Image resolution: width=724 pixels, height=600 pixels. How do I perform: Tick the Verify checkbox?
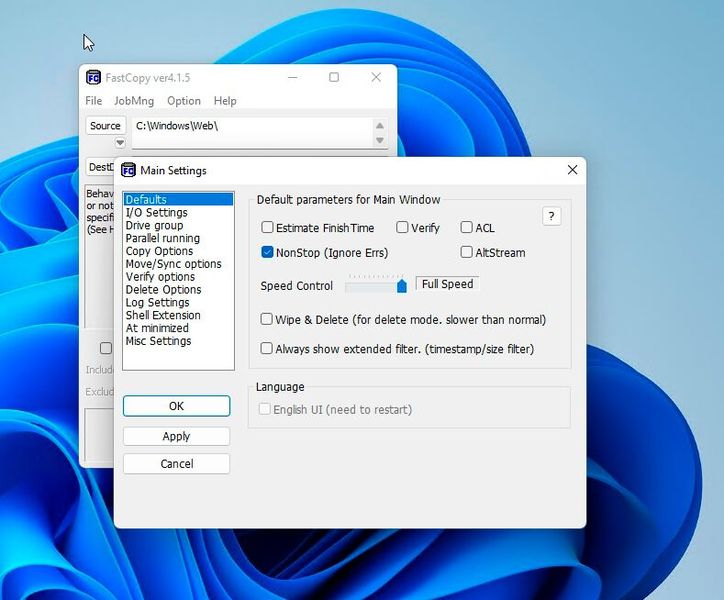point(402,228)
